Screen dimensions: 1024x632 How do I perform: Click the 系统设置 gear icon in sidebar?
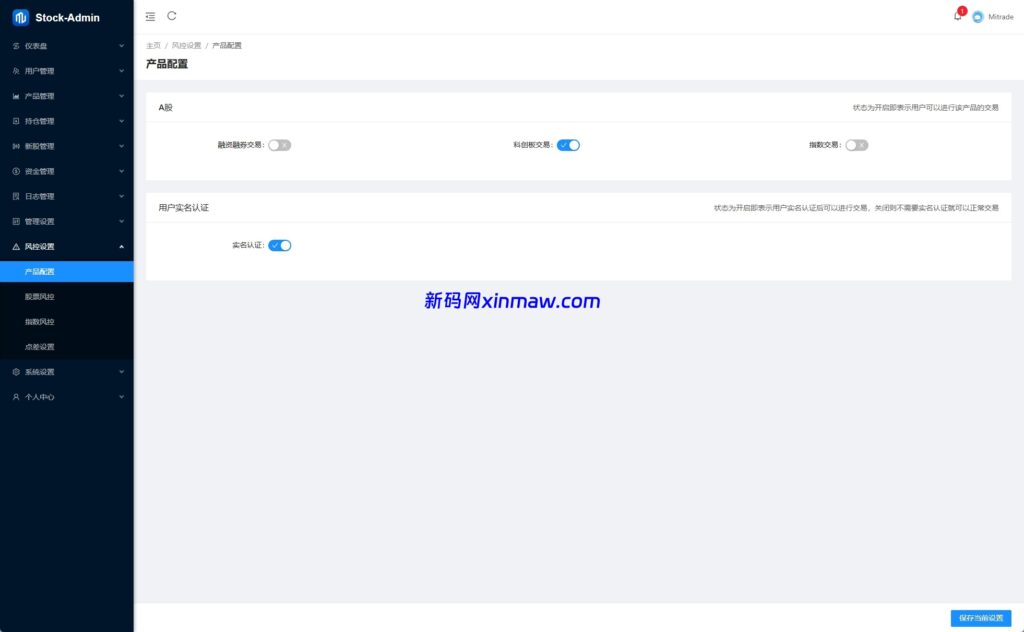click(16, 372)
